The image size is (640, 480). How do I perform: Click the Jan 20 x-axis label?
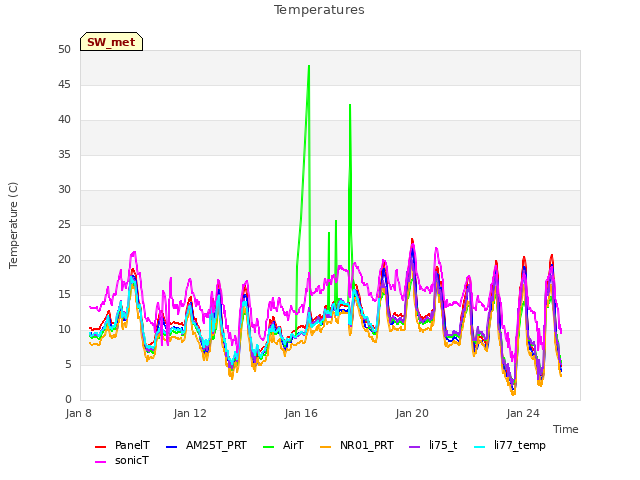tap(412, 413)
